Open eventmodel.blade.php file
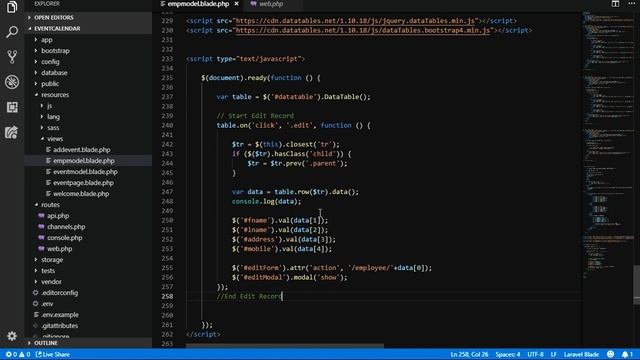The image size is (640, 360). (x=85, y=172)
